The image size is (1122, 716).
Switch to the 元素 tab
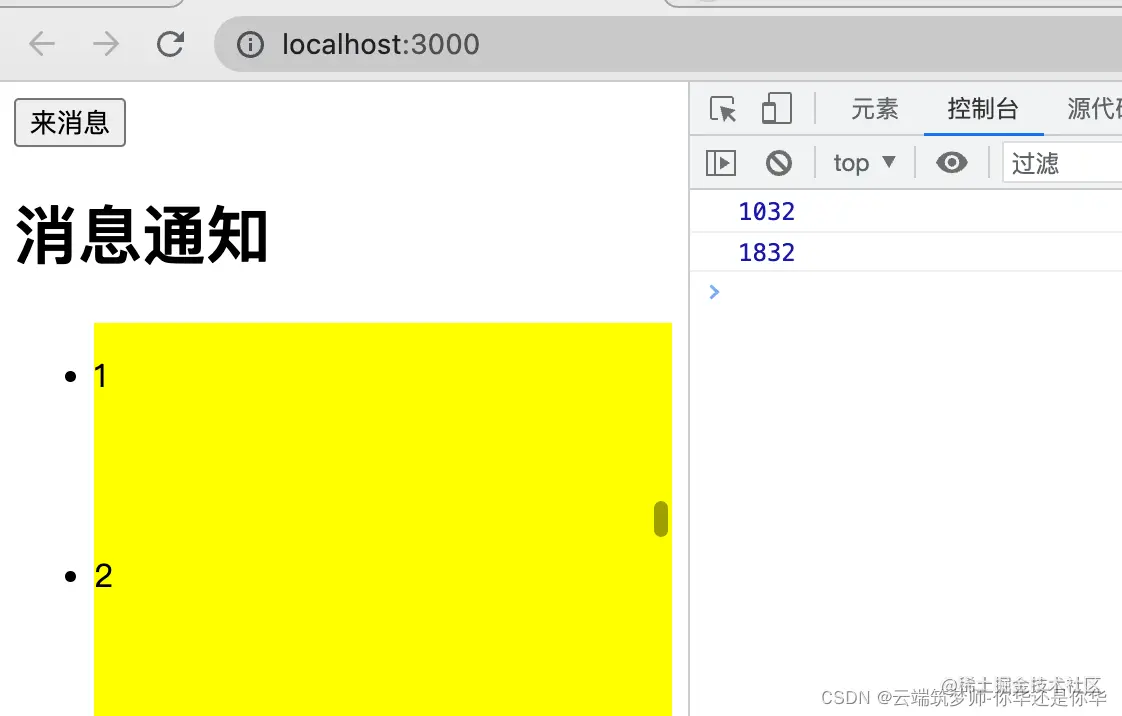tap(874, 109)
